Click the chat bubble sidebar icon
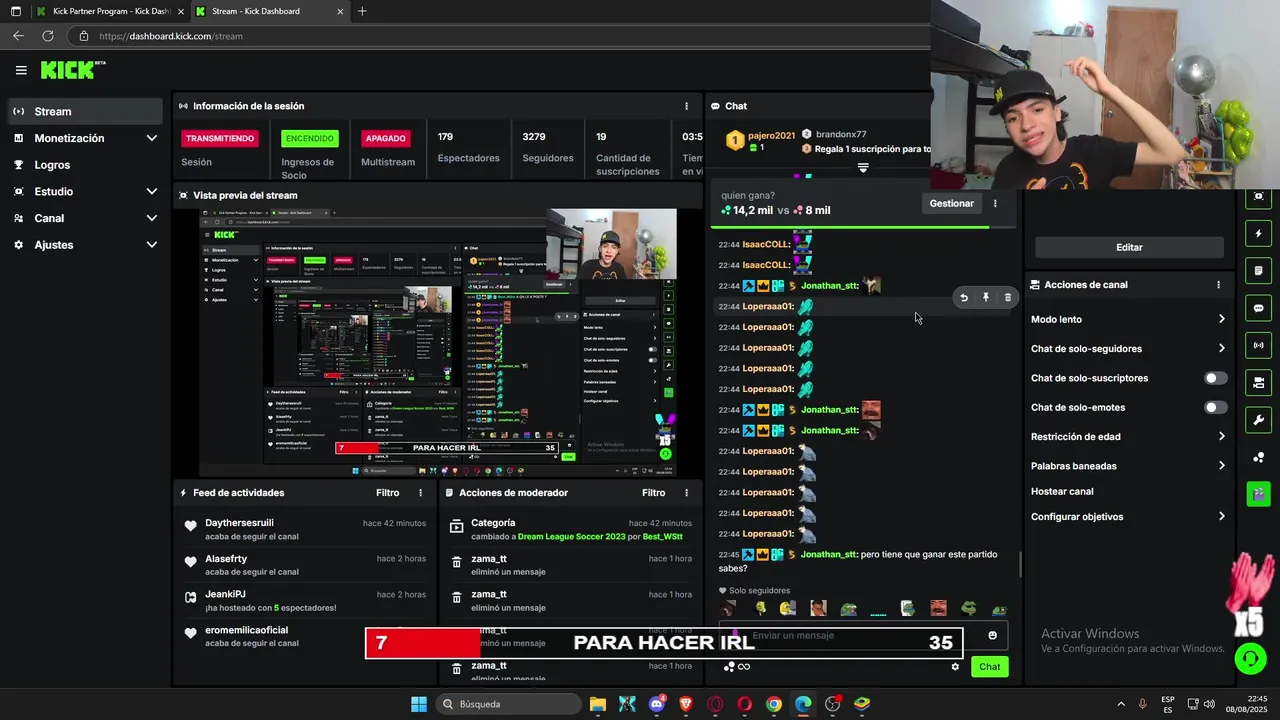 click(x=1258, y=308)
